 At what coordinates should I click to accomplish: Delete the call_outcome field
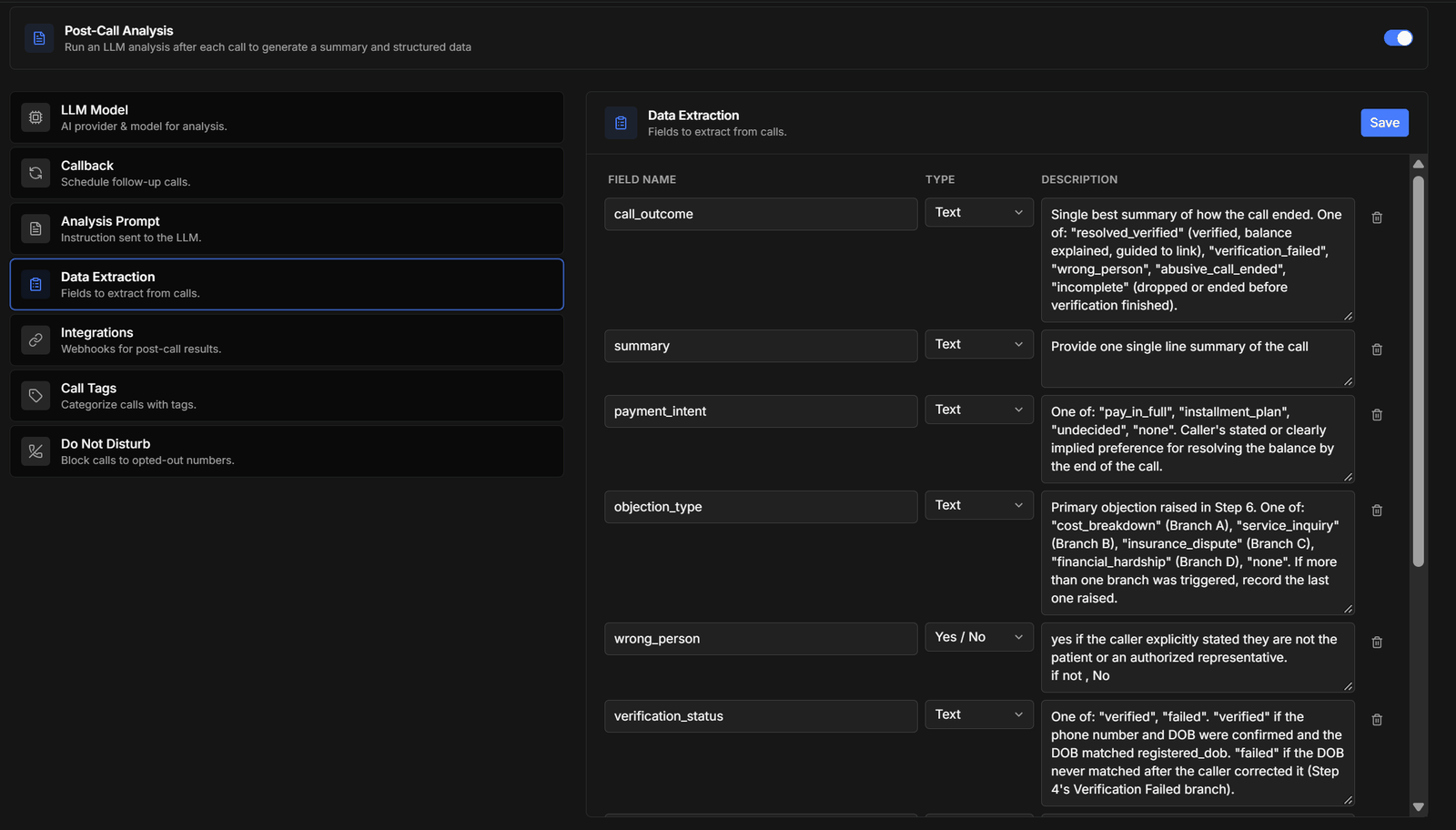[1377, 218]
